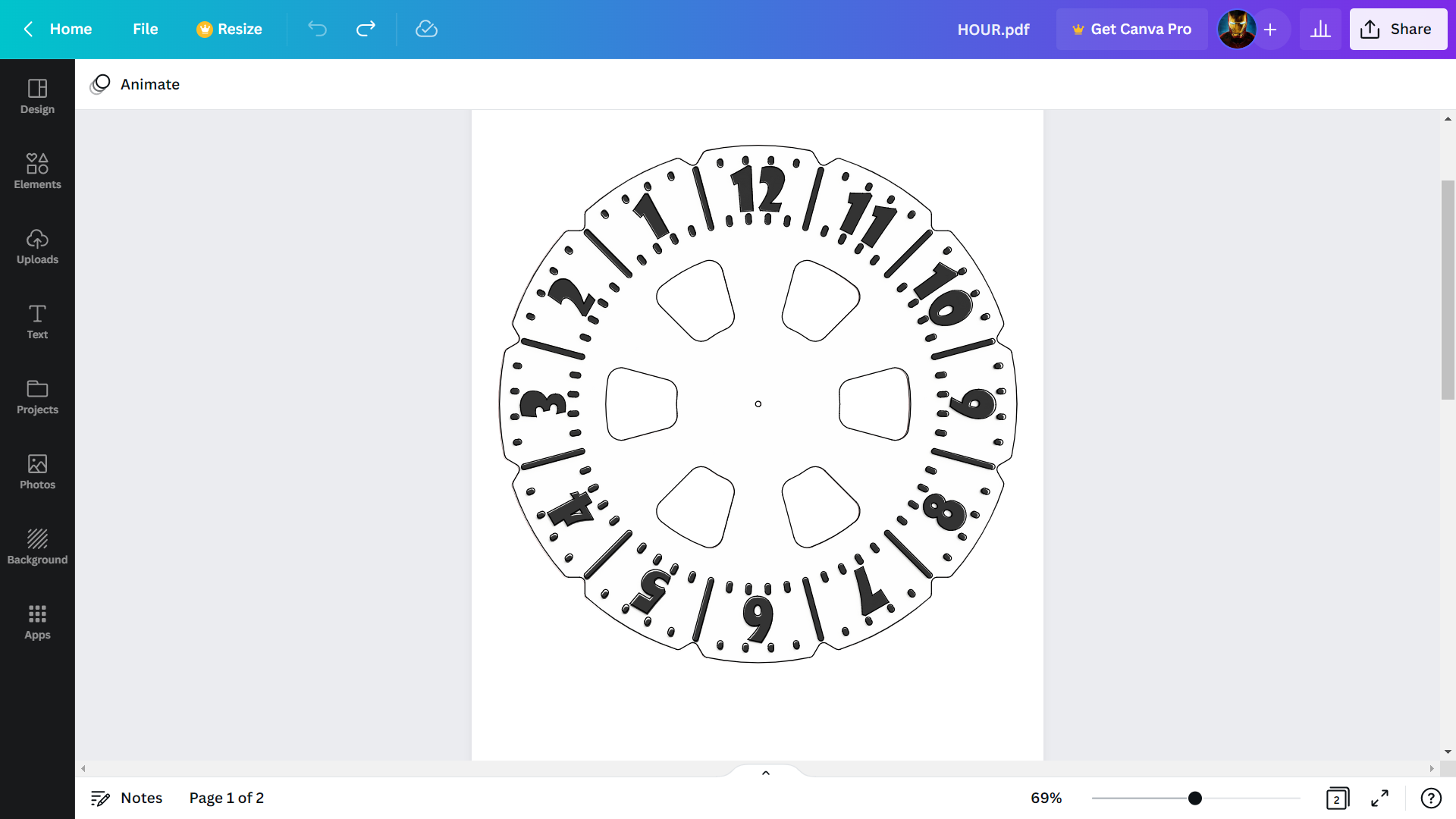1456x819 pixels.
Task: Click the Share button
Action: point(1398,29)
